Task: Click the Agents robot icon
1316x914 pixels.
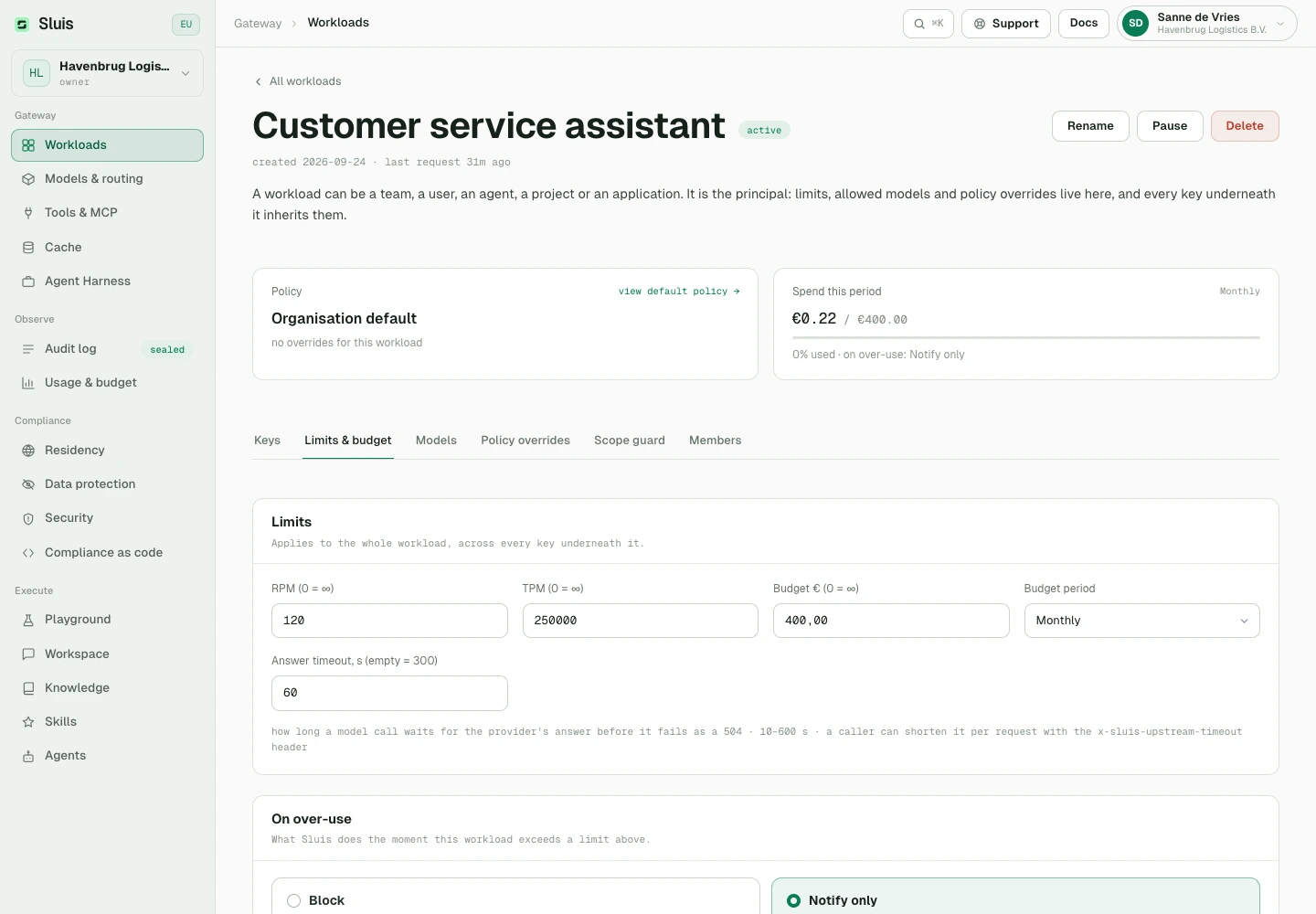Action: click(28, 756)
